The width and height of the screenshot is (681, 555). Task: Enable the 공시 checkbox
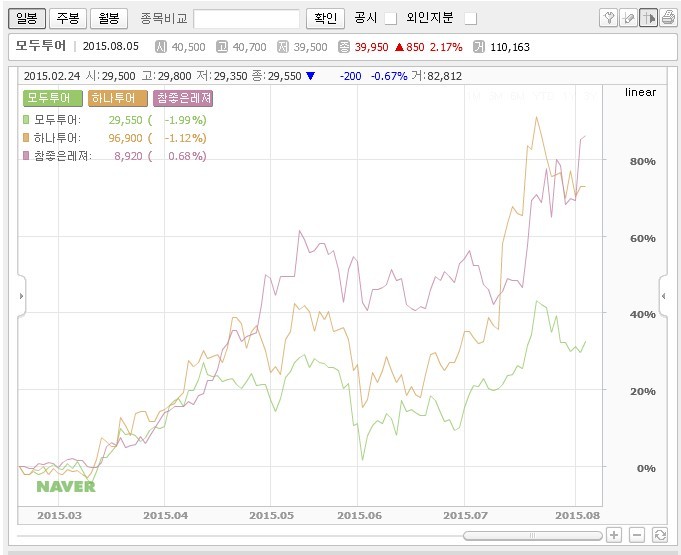pos(391,18)
